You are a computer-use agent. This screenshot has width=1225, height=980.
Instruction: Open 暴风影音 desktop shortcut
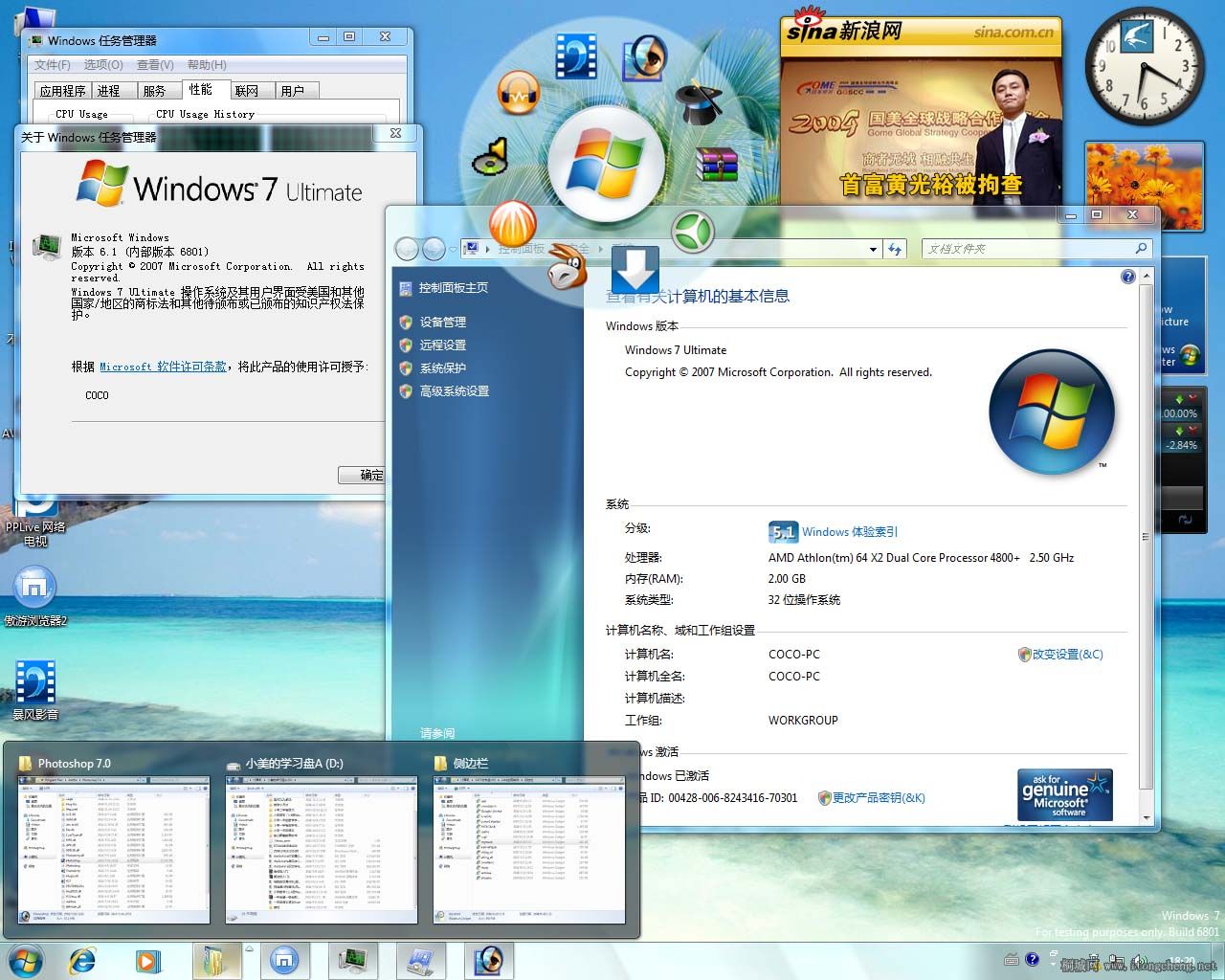tap(35, 690)
